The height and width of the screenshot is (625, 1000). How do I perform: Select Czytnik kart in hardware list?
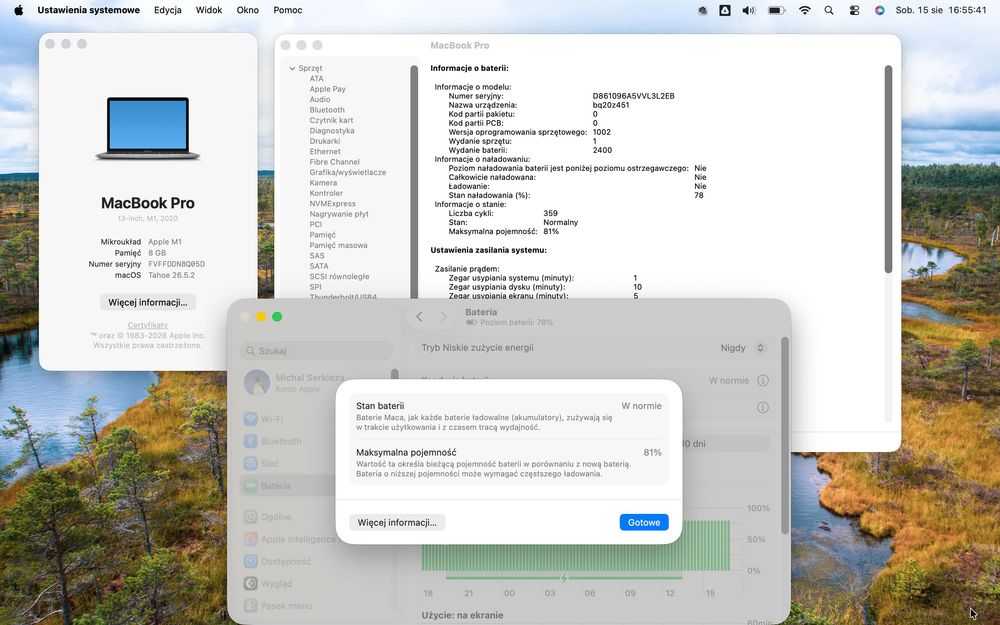point(331,120)
